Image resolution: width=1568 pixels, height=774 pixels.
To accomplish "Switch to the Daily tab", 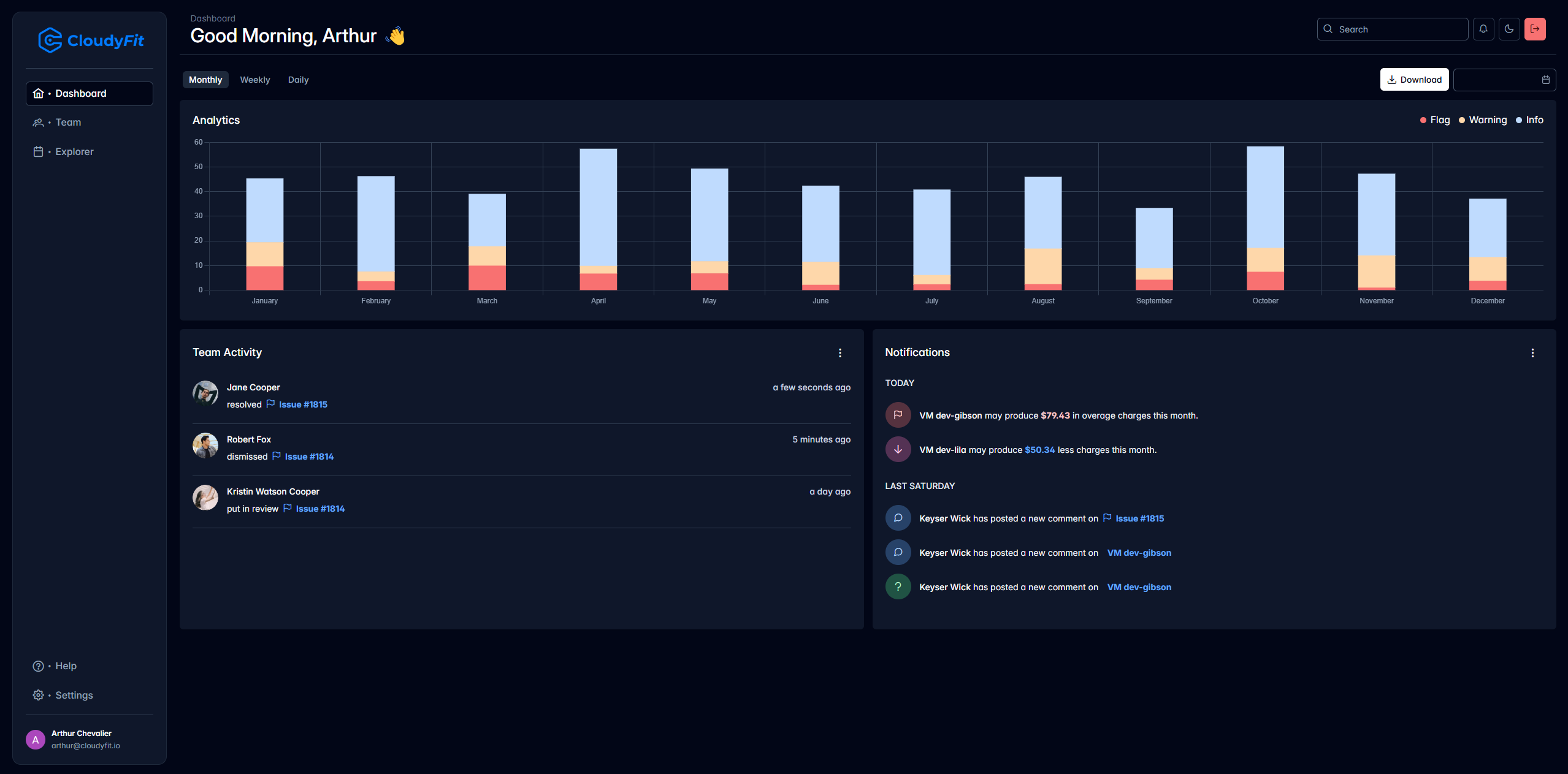I will [298, 79].
